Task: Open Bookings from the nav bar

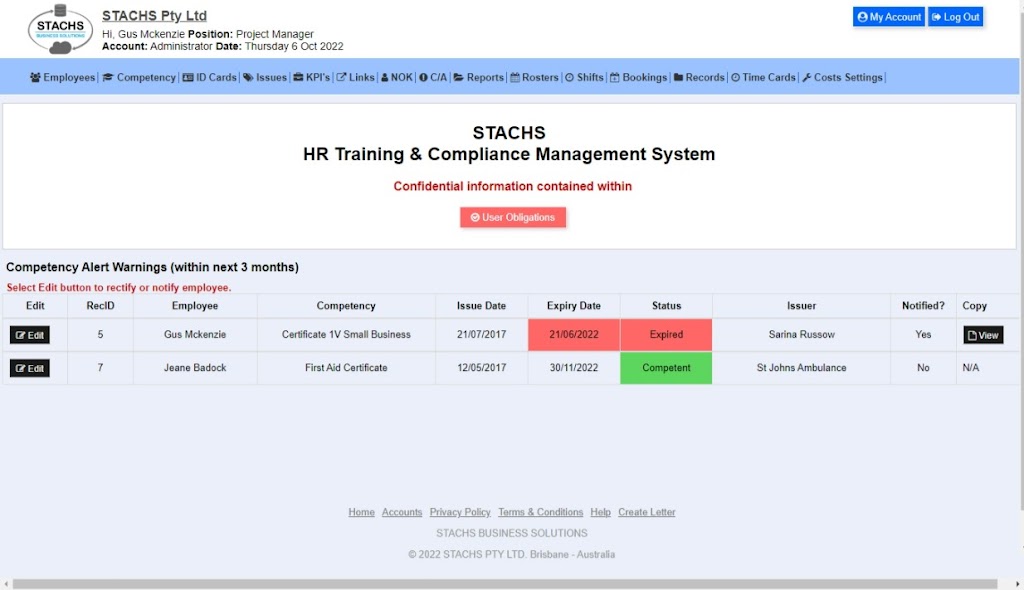Action: [638, 77]
